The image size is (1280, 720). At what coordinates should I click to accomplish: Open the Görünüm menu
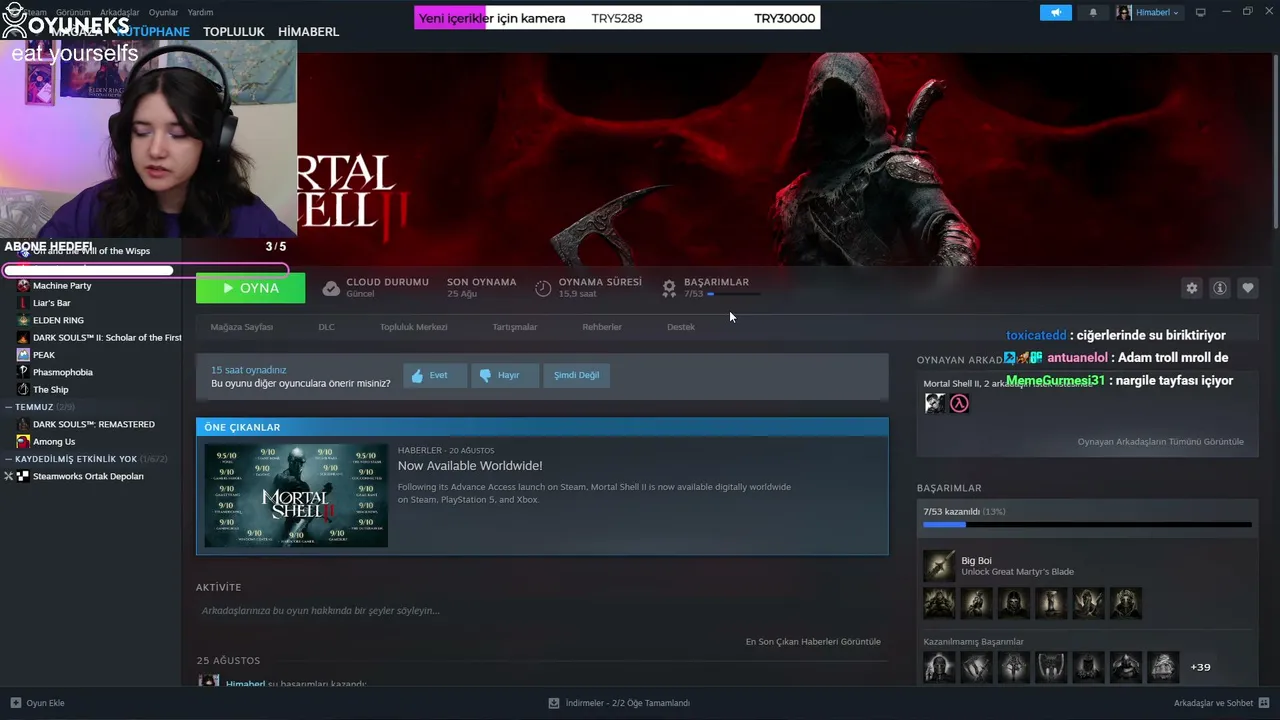click(73, 12)
